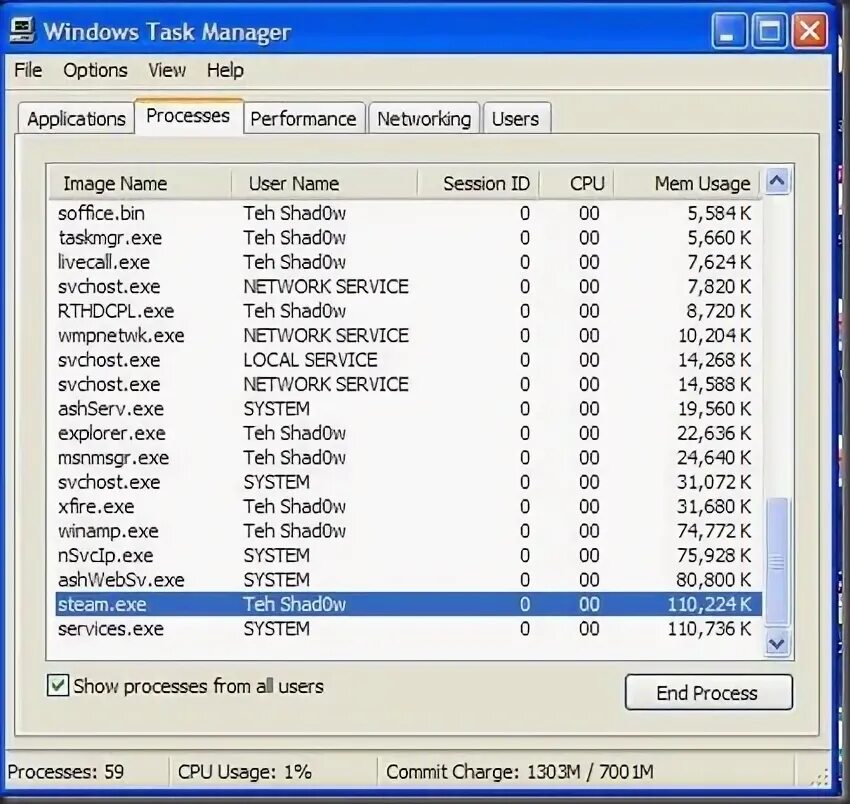Select the Processes tab

(x=188, y=115)
